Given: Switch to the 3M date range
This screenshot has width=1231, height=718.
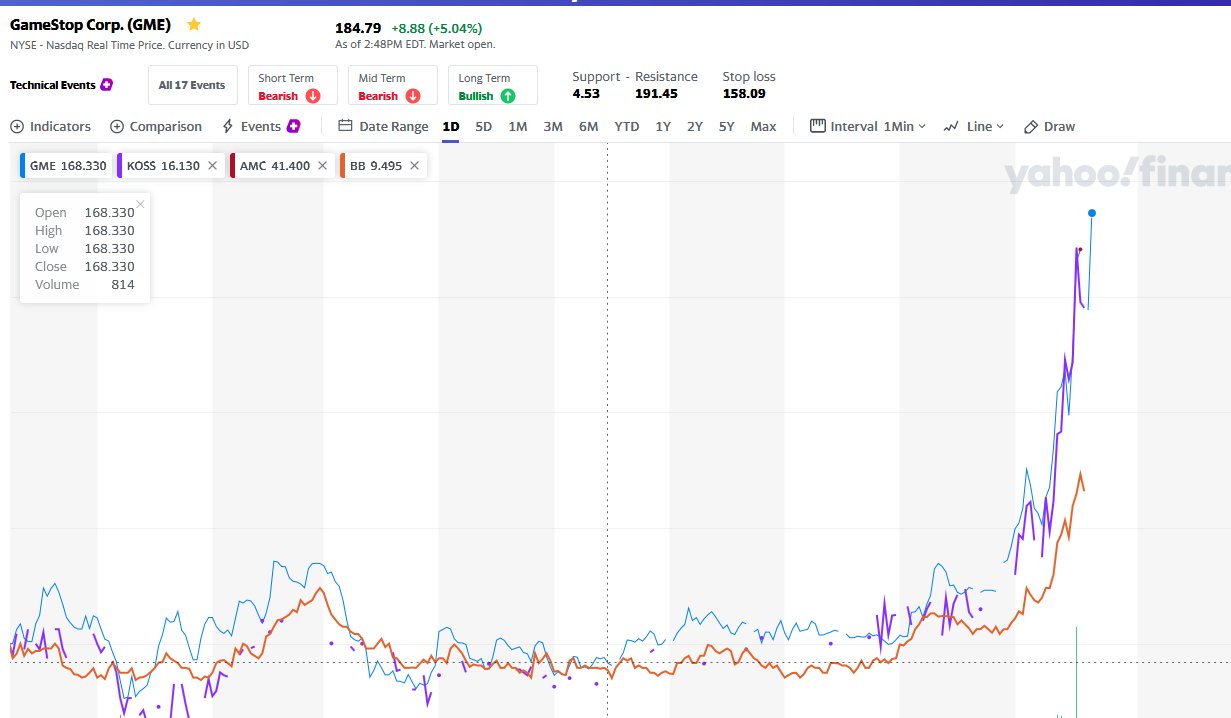Looking at the screenshot, I should tap(553, 127).
